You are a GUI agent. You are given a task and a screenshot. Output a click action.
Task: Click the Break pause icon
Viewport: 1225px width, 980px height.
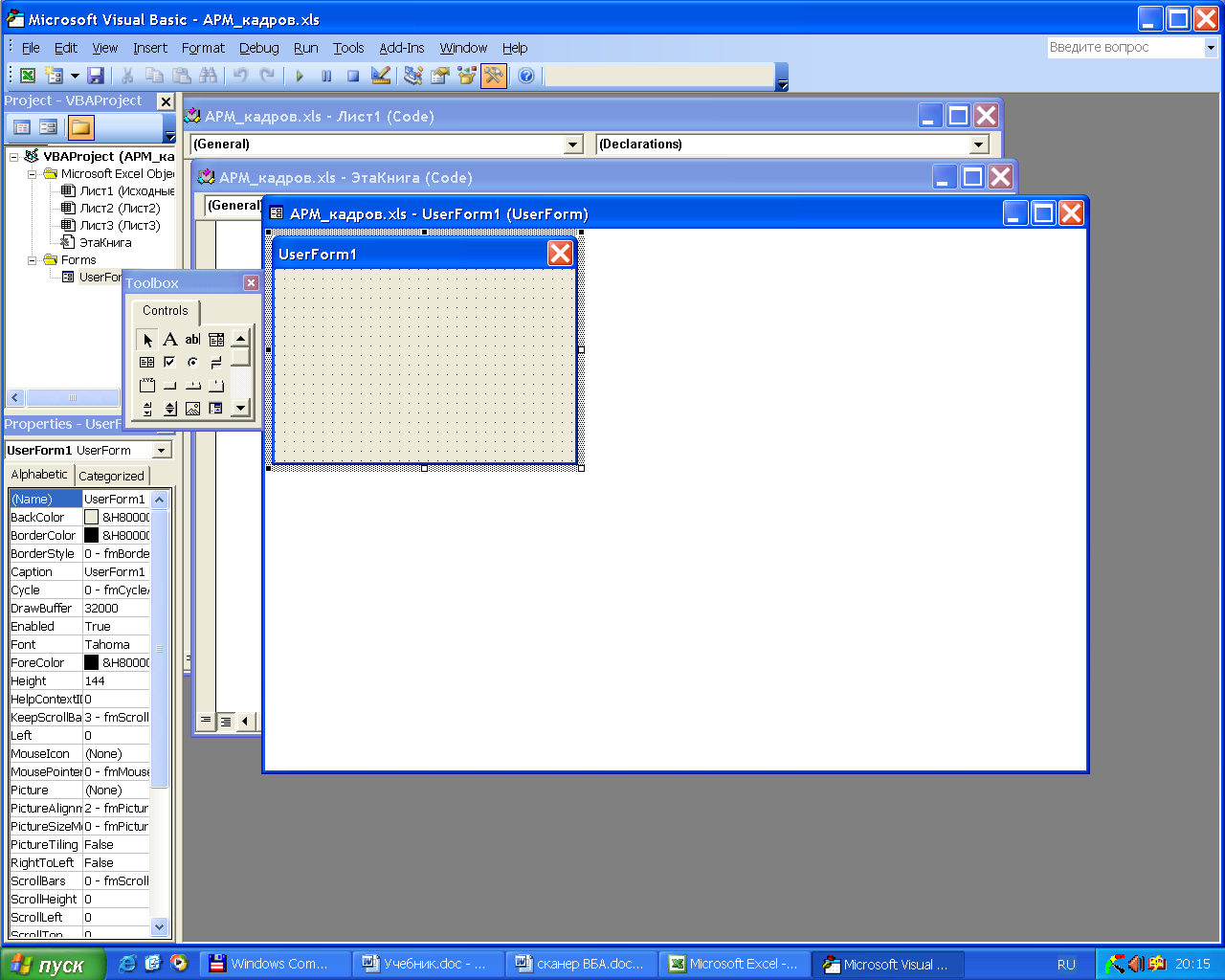[x=326, y=76]
